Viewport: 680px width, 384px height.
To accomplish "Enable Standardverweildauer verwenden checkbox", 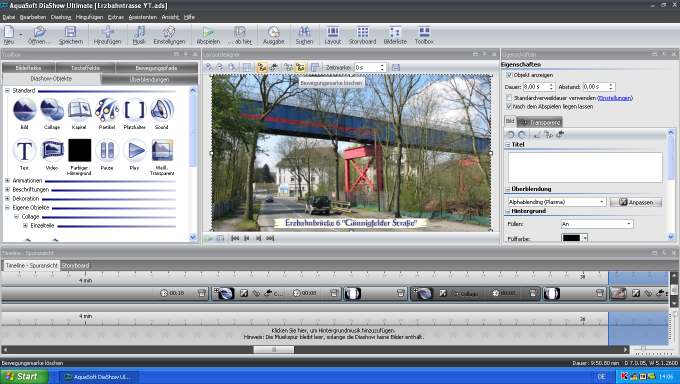I will tap(509, 98).
